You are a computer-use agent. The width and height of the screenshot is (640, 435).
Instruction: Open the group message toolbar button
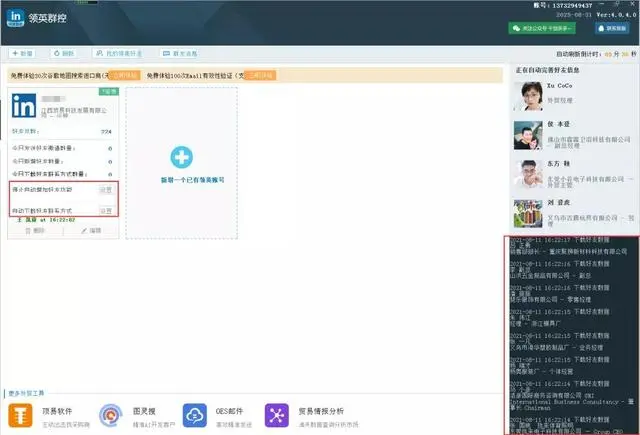click(180, 53)
